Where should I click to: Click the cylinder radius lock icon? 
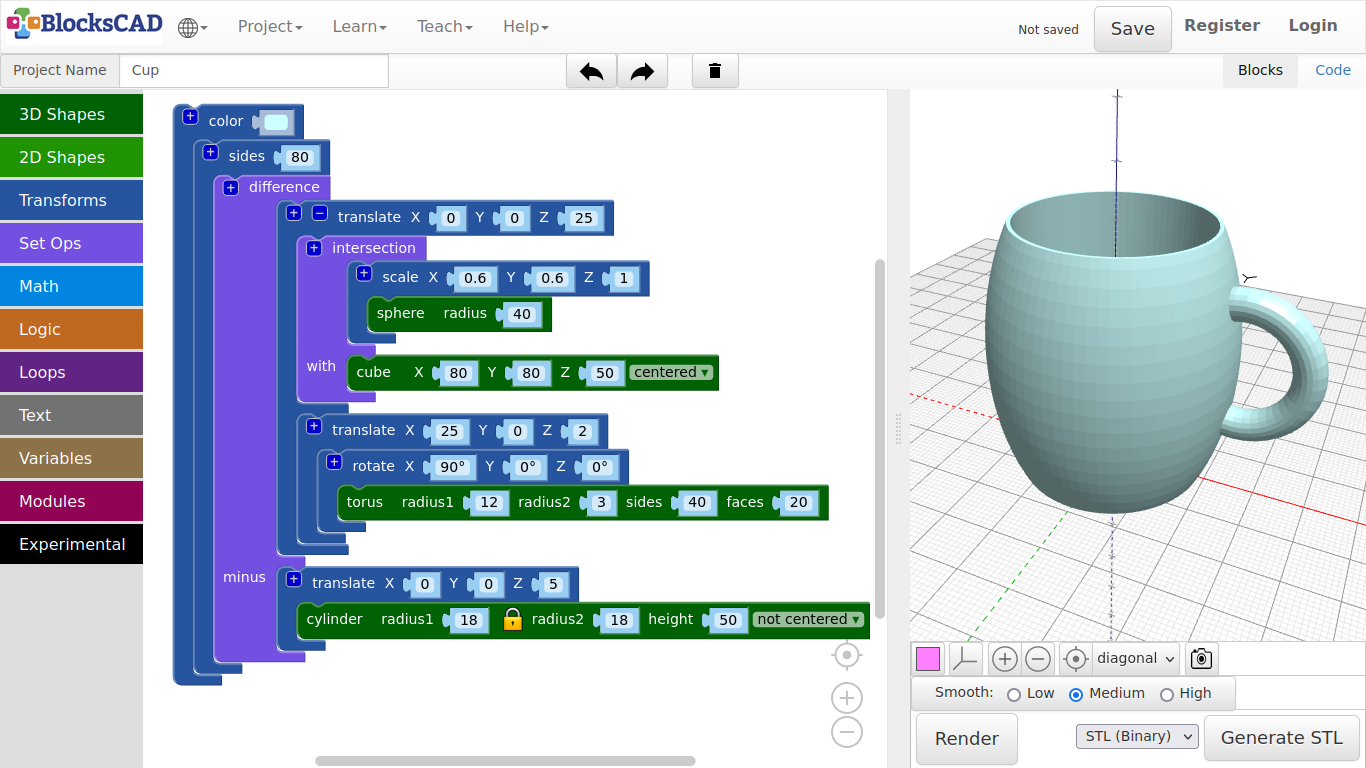pos(512,619)
